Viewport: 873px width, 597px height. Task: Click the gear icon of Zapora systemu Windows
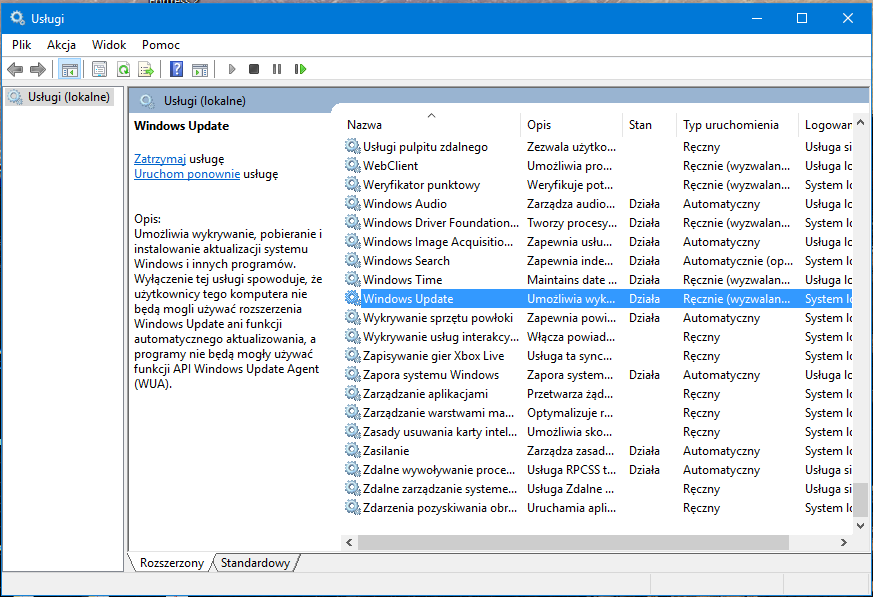pos(352,374)
